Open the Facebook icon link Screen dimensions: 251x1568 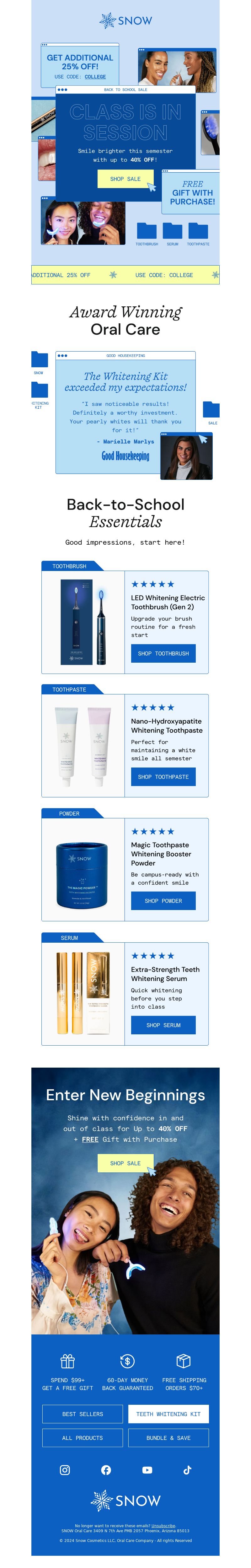coord(106,1469)
